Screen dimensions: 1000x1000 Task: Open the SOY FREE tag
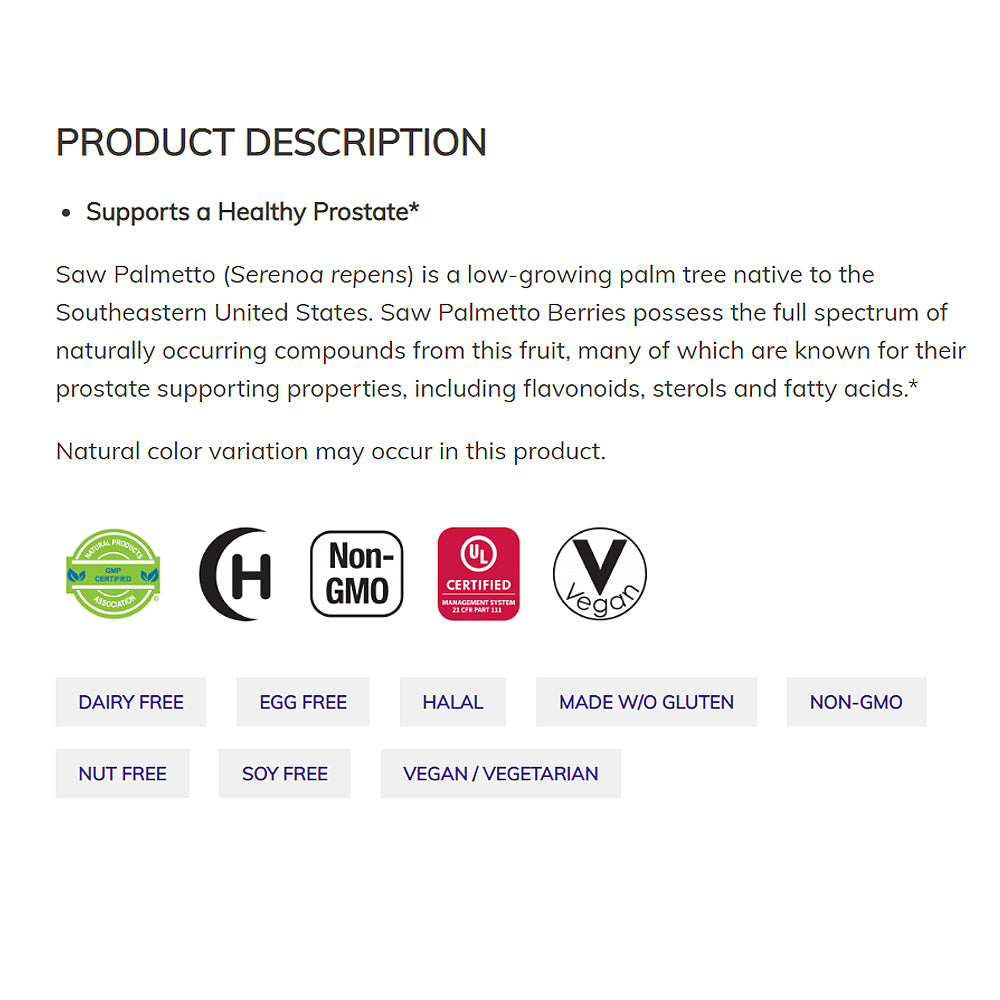tap(284, 773)
